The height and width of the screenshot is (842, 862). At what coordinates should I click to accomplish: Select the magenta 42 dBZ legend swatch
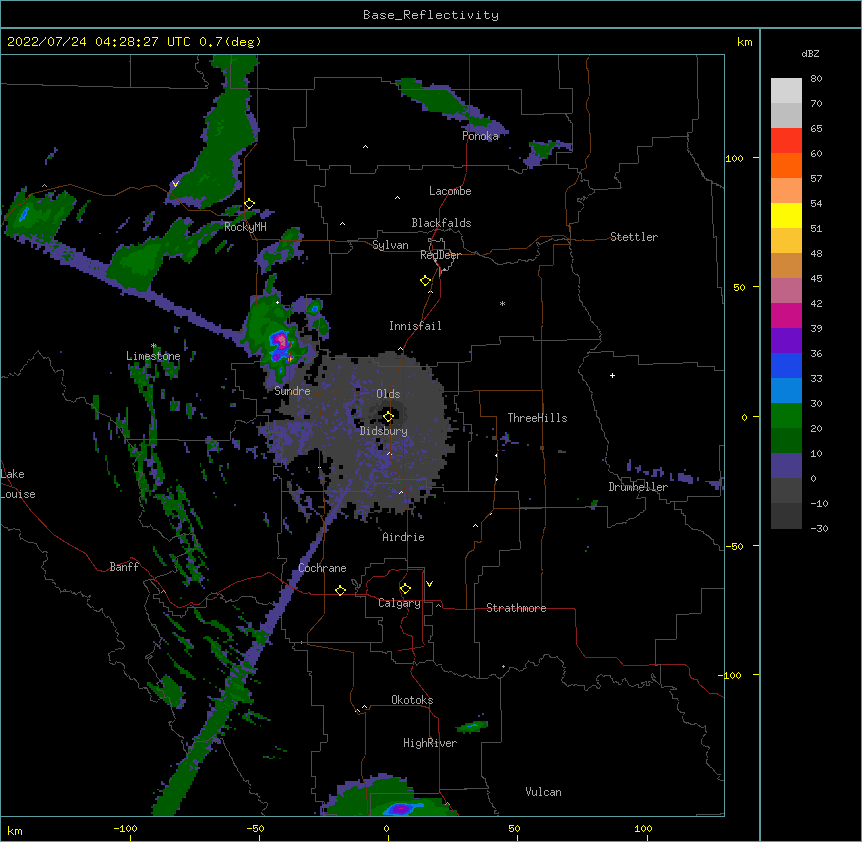click(x=786, y=315)
